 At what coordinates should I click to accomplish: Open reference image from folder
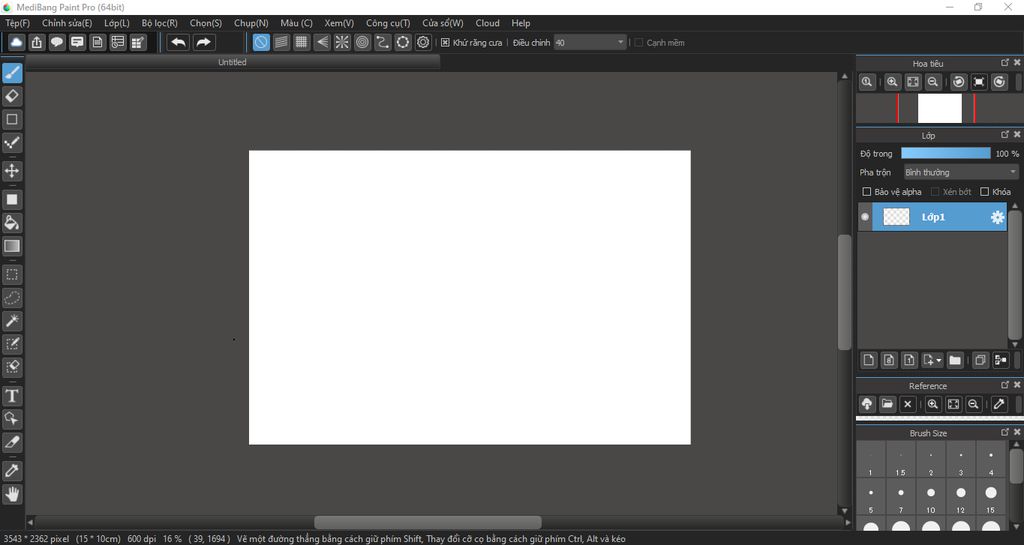[x=887, y=404]
